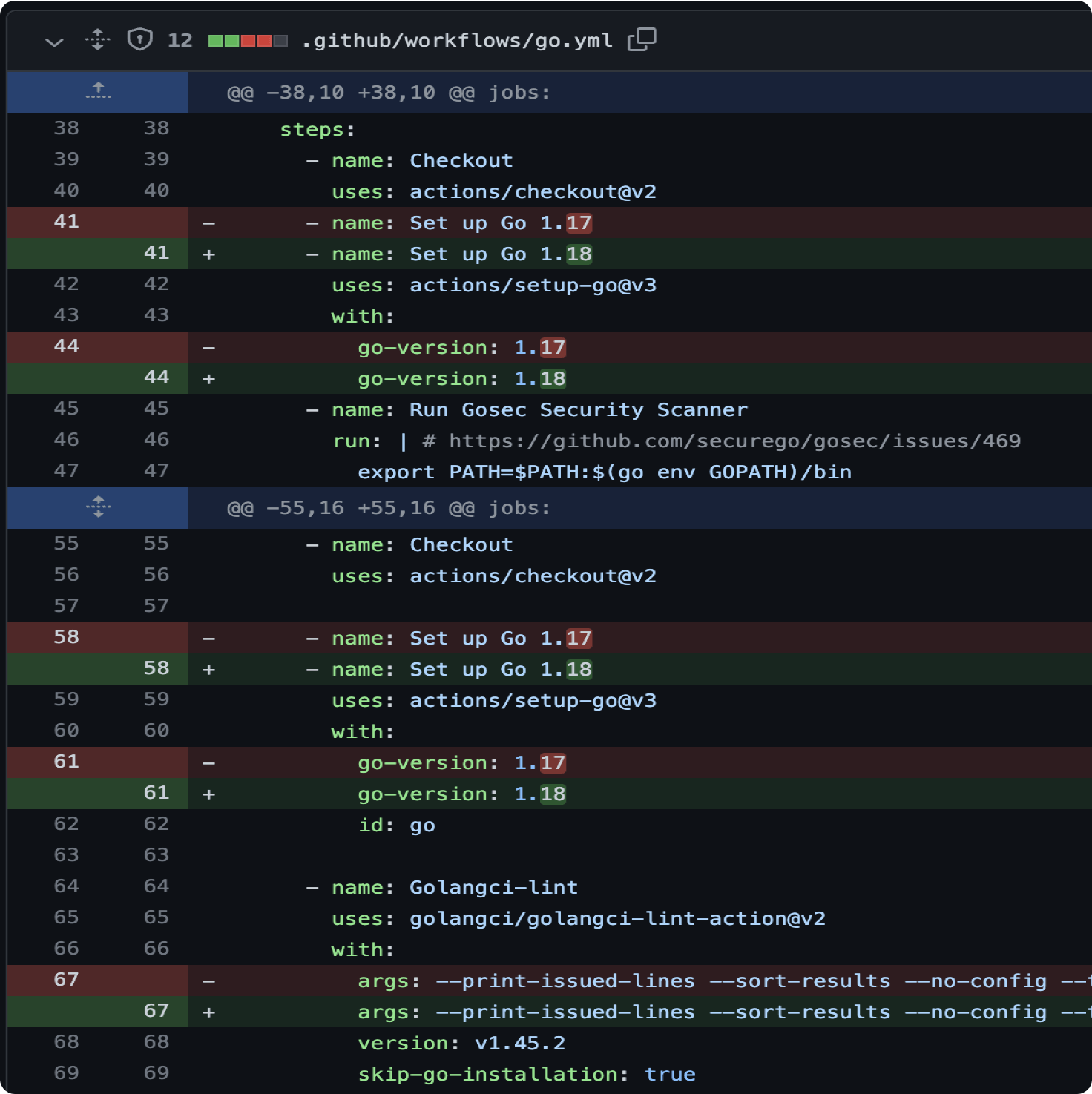Click added 'Set up Go 1.18' on line 41
1092x1094 pixels.
501,254
